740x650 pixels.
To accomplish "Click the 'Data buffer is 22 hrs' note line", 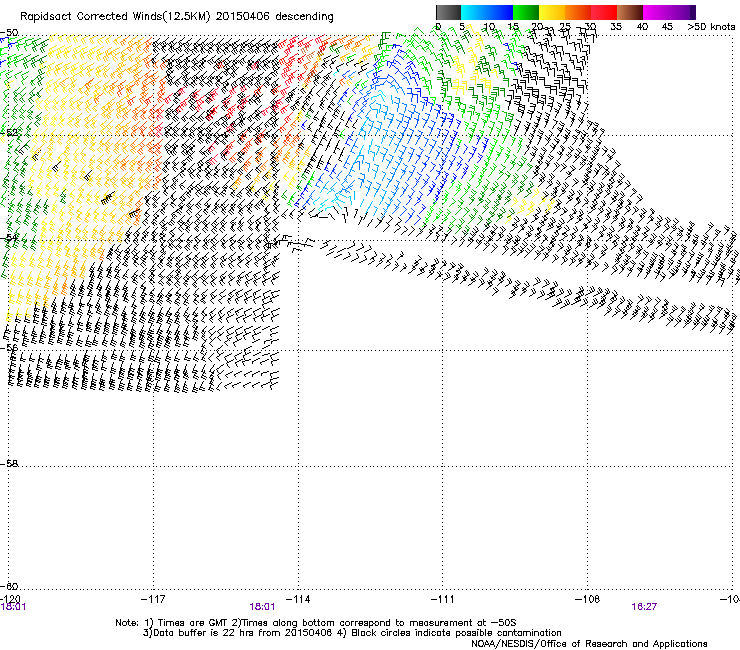I will pyautogui.click(x=352, y=633).
